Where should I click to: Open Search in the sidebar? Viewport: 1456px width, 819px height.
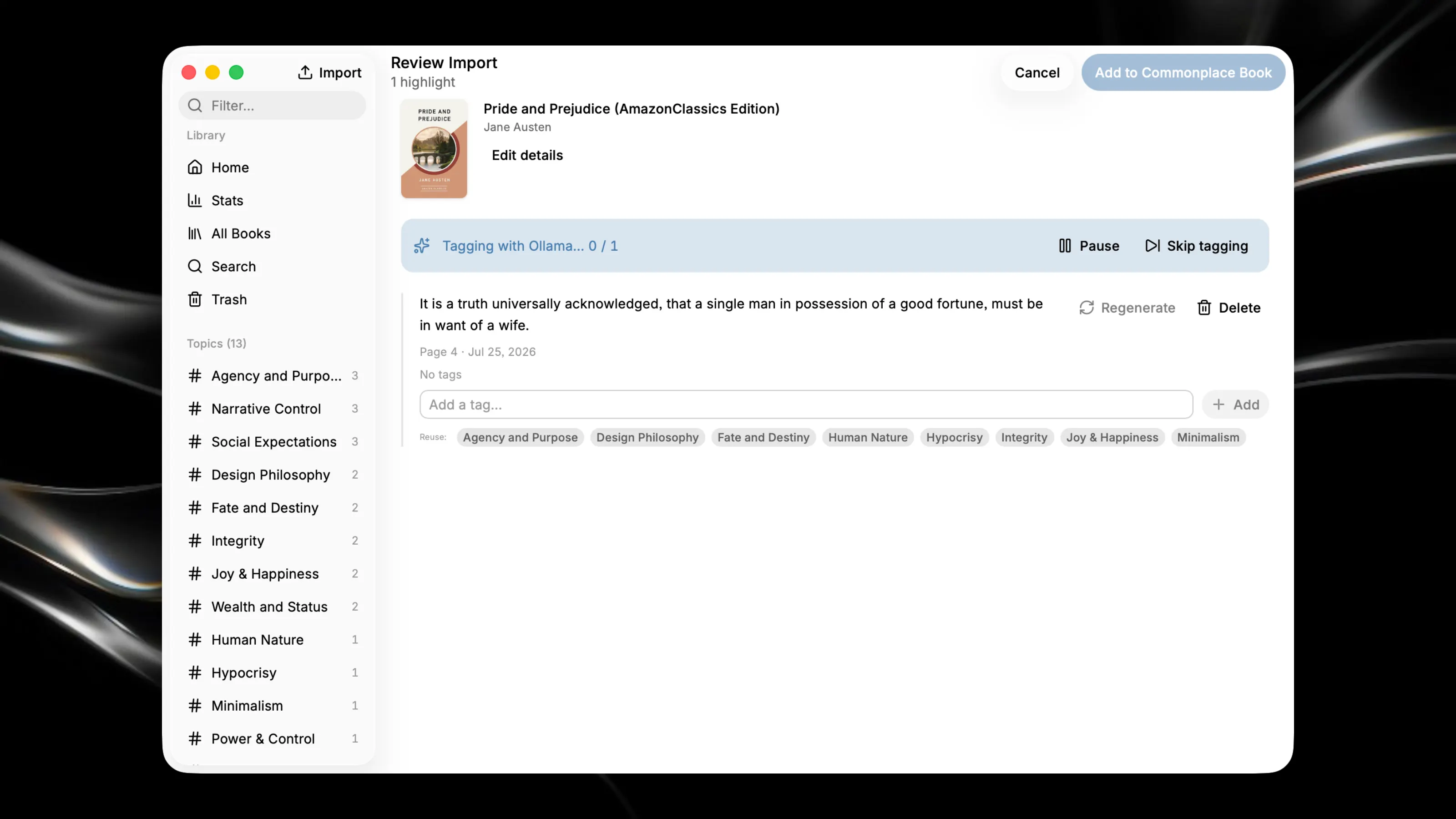point(273,266)
